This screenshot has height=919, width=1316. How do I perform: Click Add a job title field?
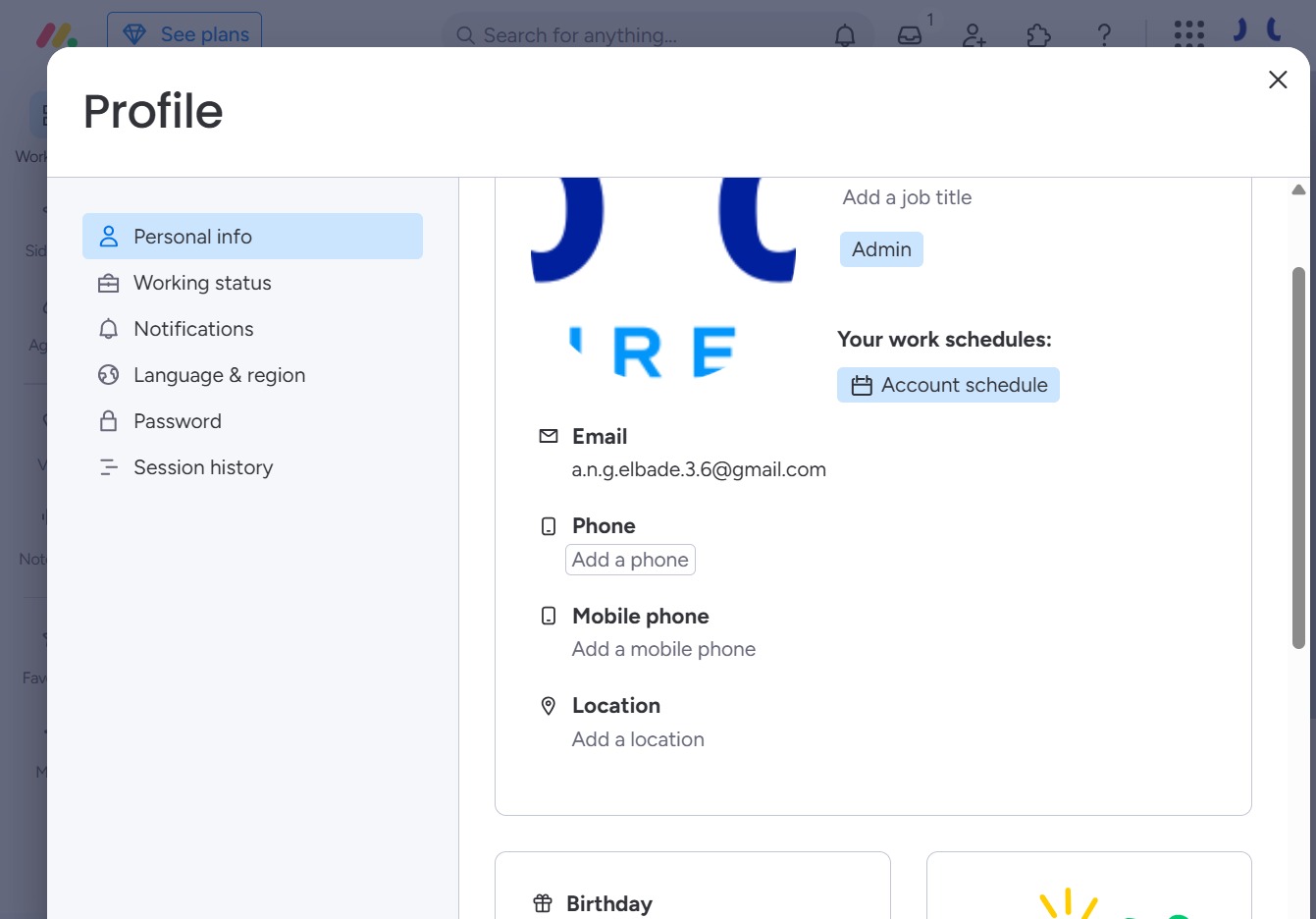(x=907, y=197)
